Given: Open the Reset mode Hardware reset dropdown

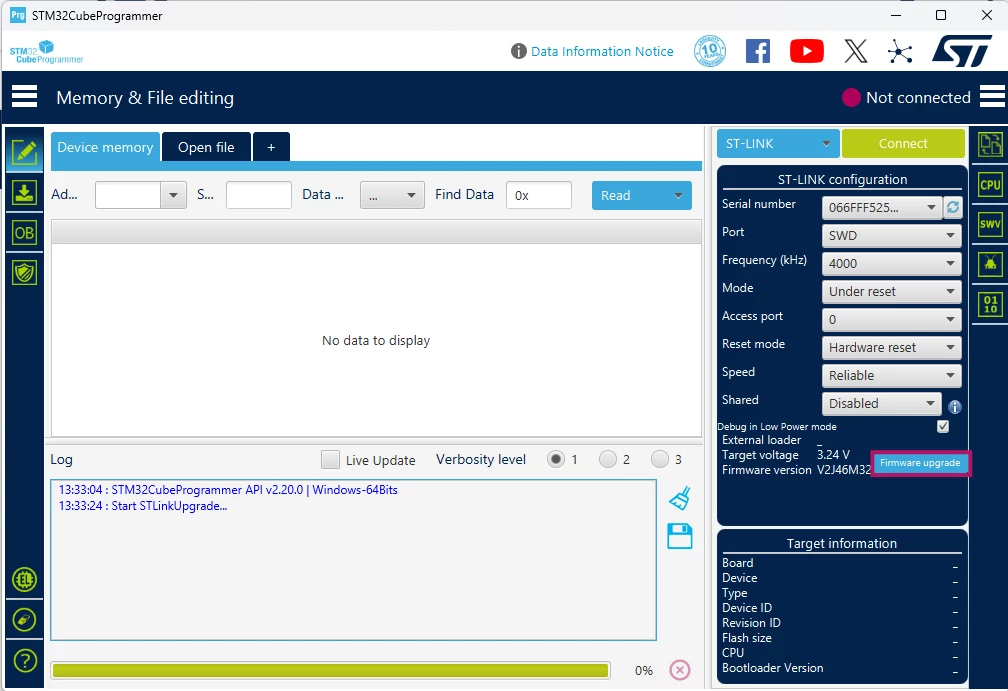Looking at the screenshot, I should 891,347.
